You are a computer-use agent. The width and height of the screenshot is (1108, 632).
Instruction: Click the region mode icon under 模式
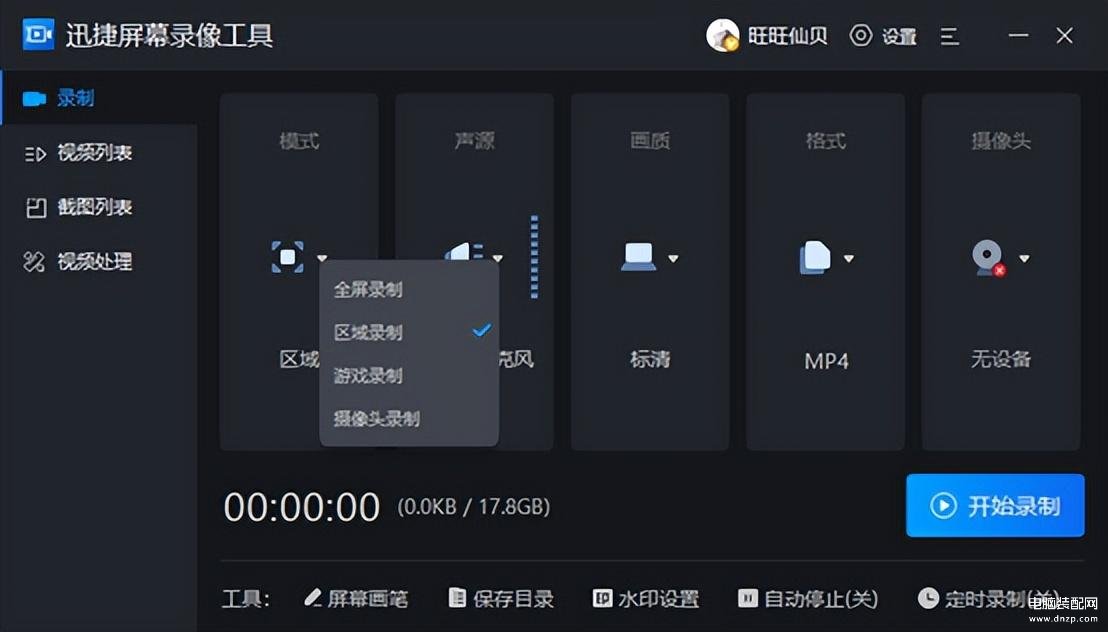point(288,257)
